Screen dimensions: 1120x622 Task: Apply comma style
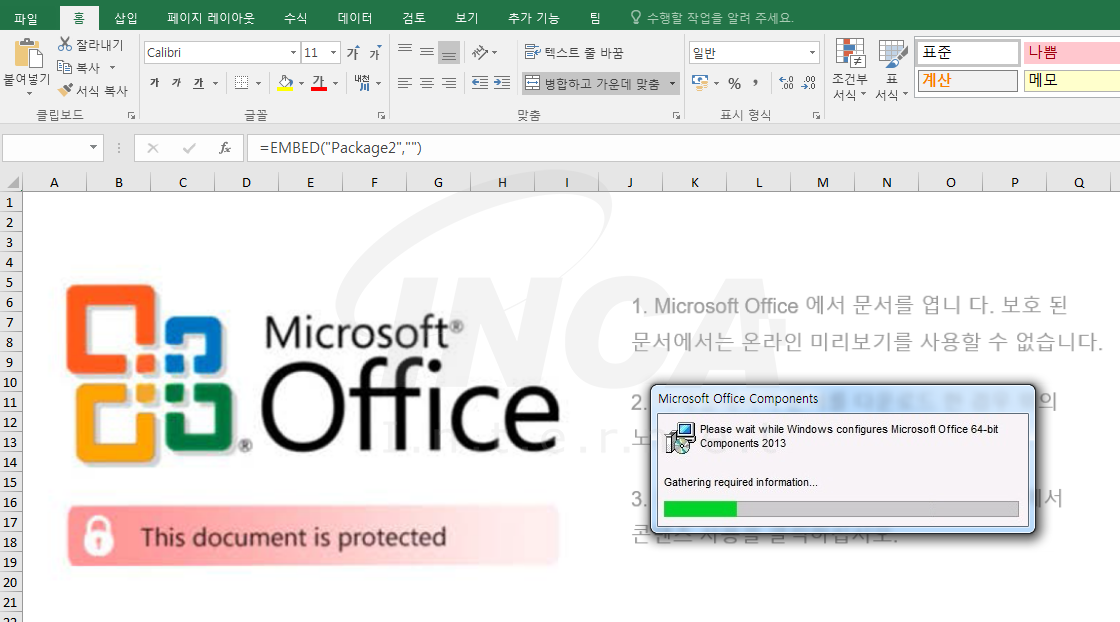coord(756,84)
